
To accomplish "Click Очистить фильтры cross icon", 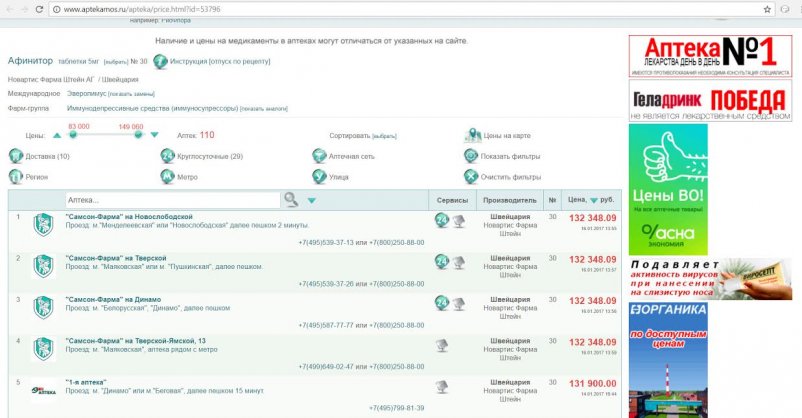I will (471, 177).
